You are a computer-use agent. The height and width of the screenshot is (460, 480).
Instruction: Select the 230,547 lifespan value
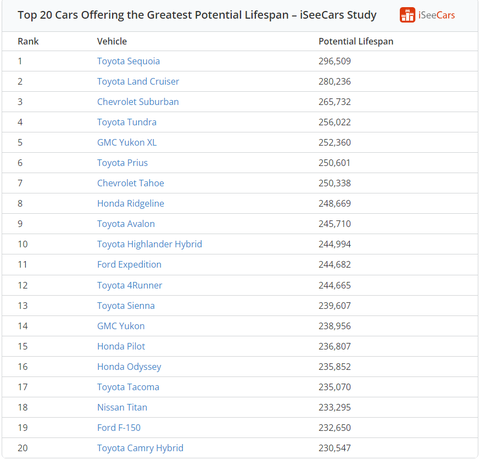pos(335,448)
